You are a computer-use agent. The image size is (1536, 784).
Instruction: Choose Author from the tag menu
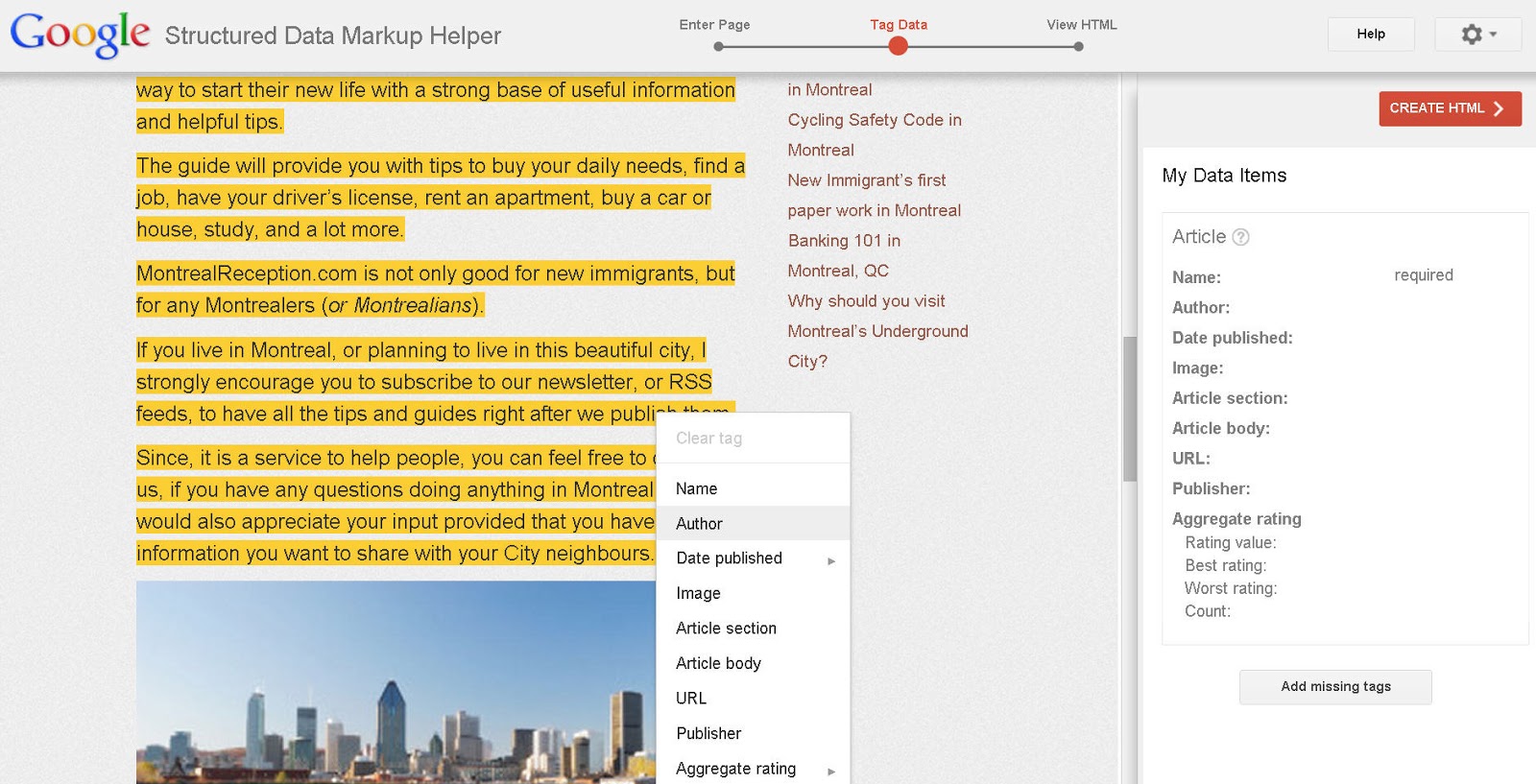point(753,524)
